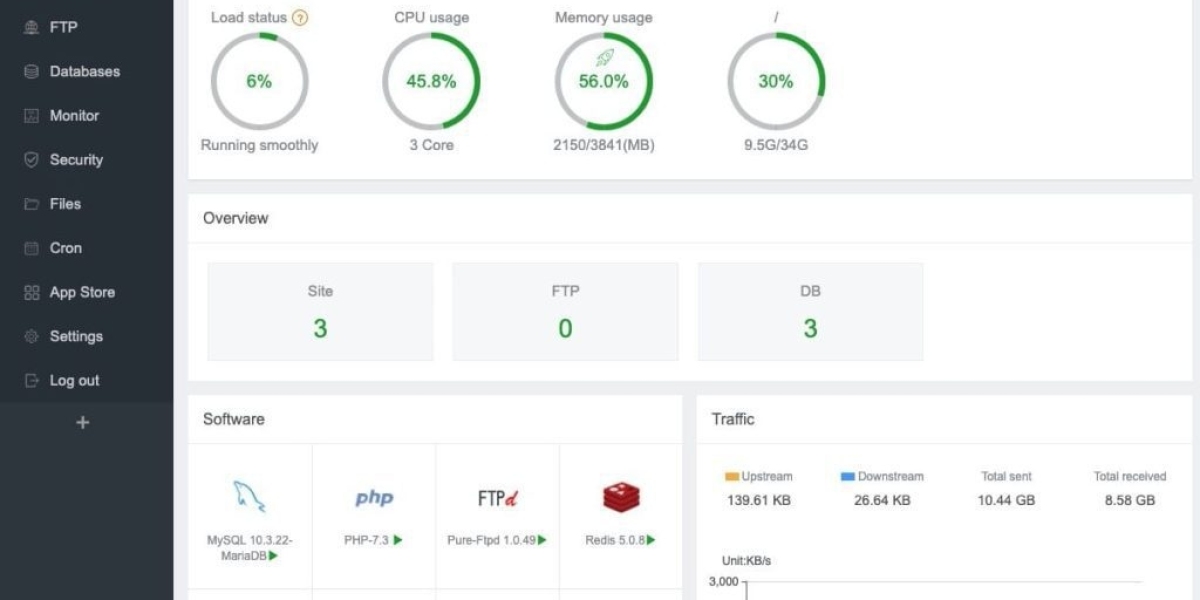Go to App Store in sidebar

(x=82, y=293)
